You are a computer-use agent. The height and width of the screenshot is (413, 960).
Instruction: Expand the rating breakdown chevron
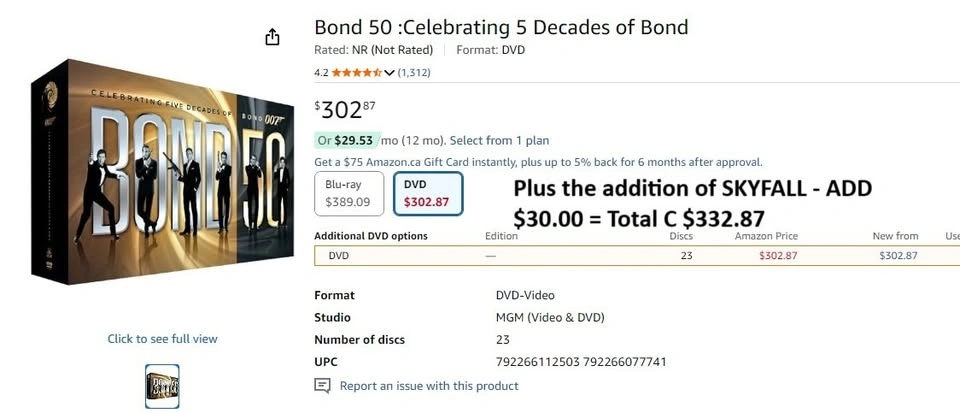389,73
